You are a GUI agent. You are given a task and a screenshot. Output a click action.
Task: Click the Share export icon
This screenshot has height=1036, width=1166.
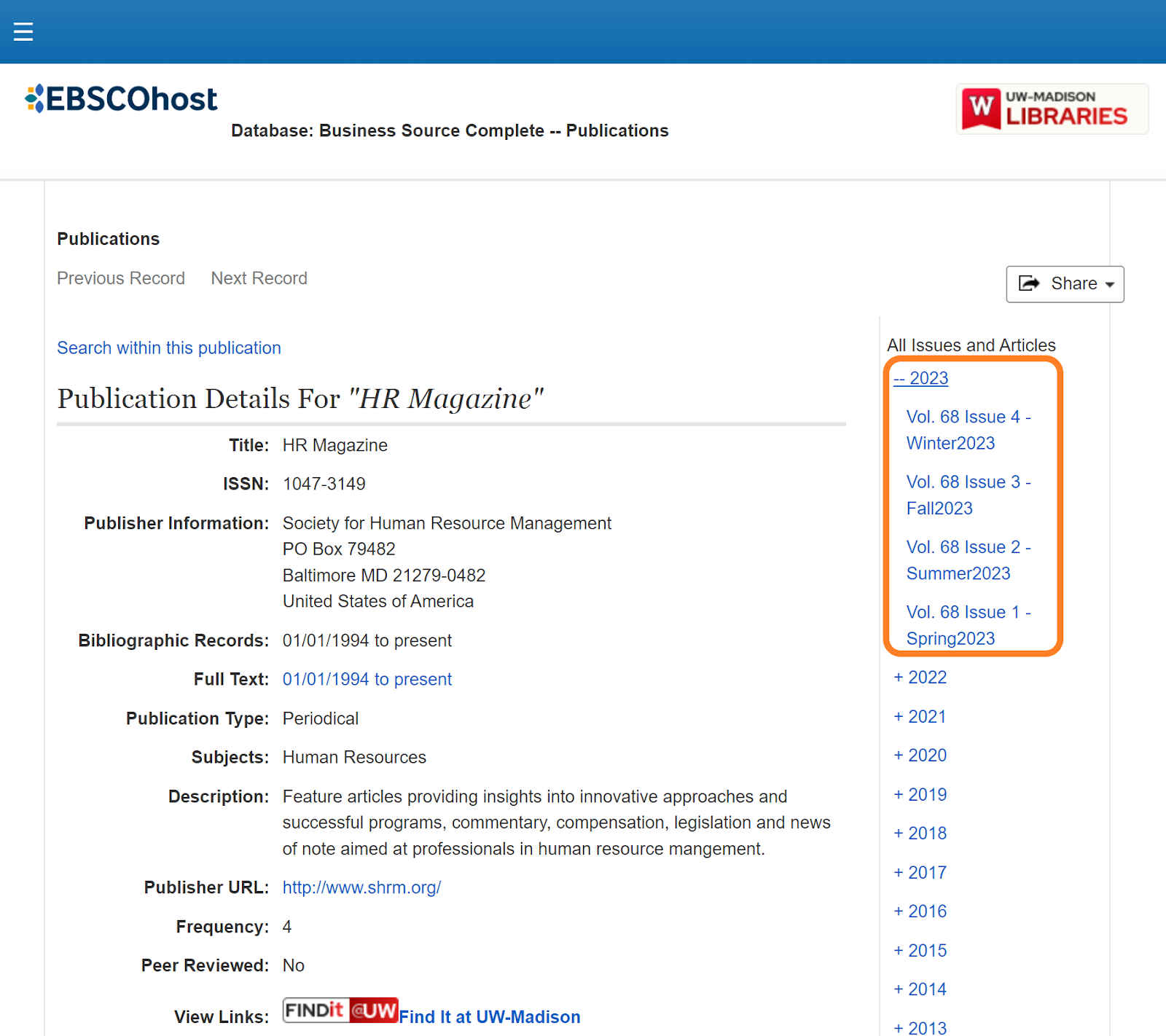1029,283
